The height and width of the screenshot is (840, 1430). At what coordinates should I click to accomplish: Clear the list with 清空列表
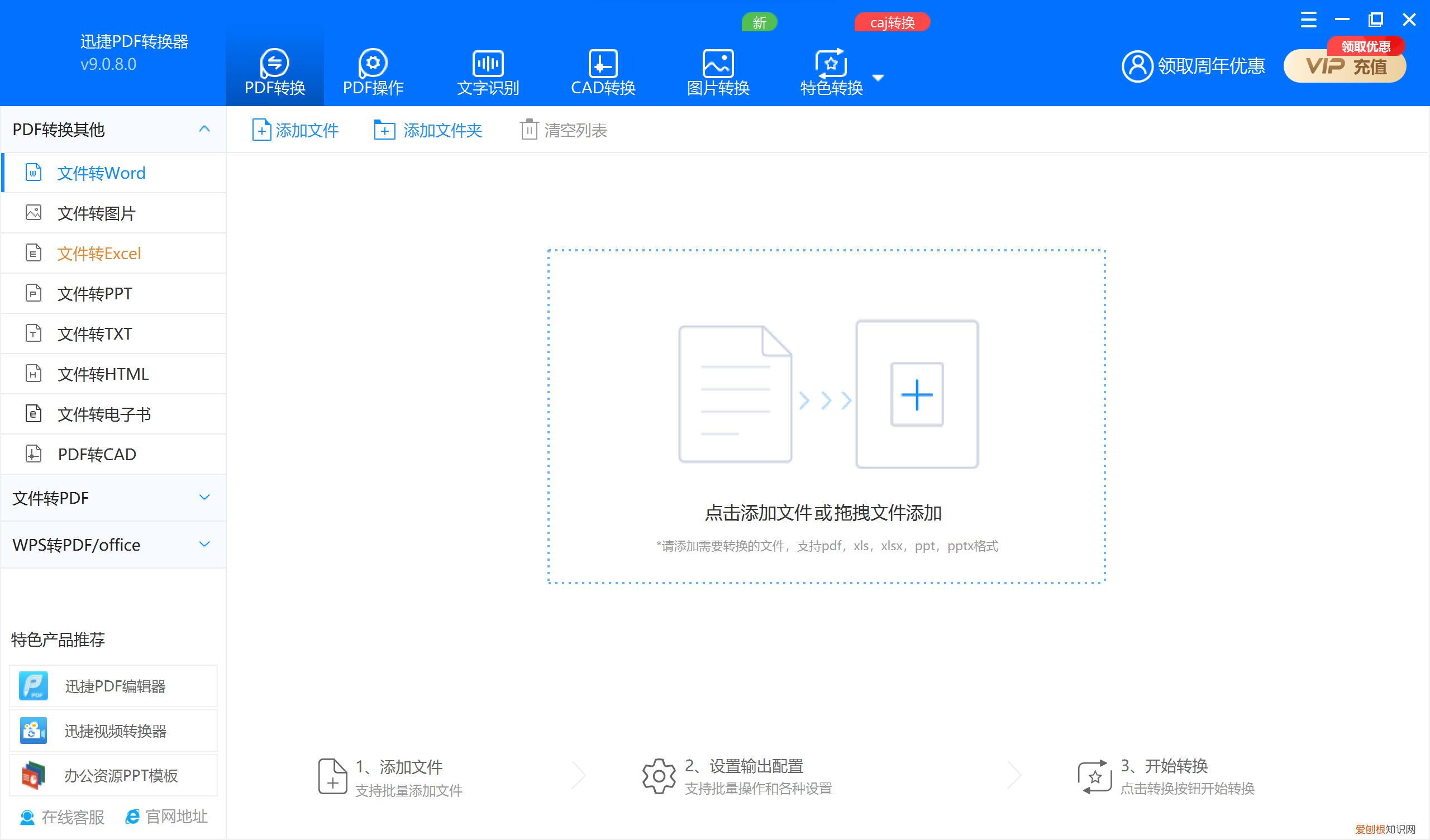click(563, 130)
